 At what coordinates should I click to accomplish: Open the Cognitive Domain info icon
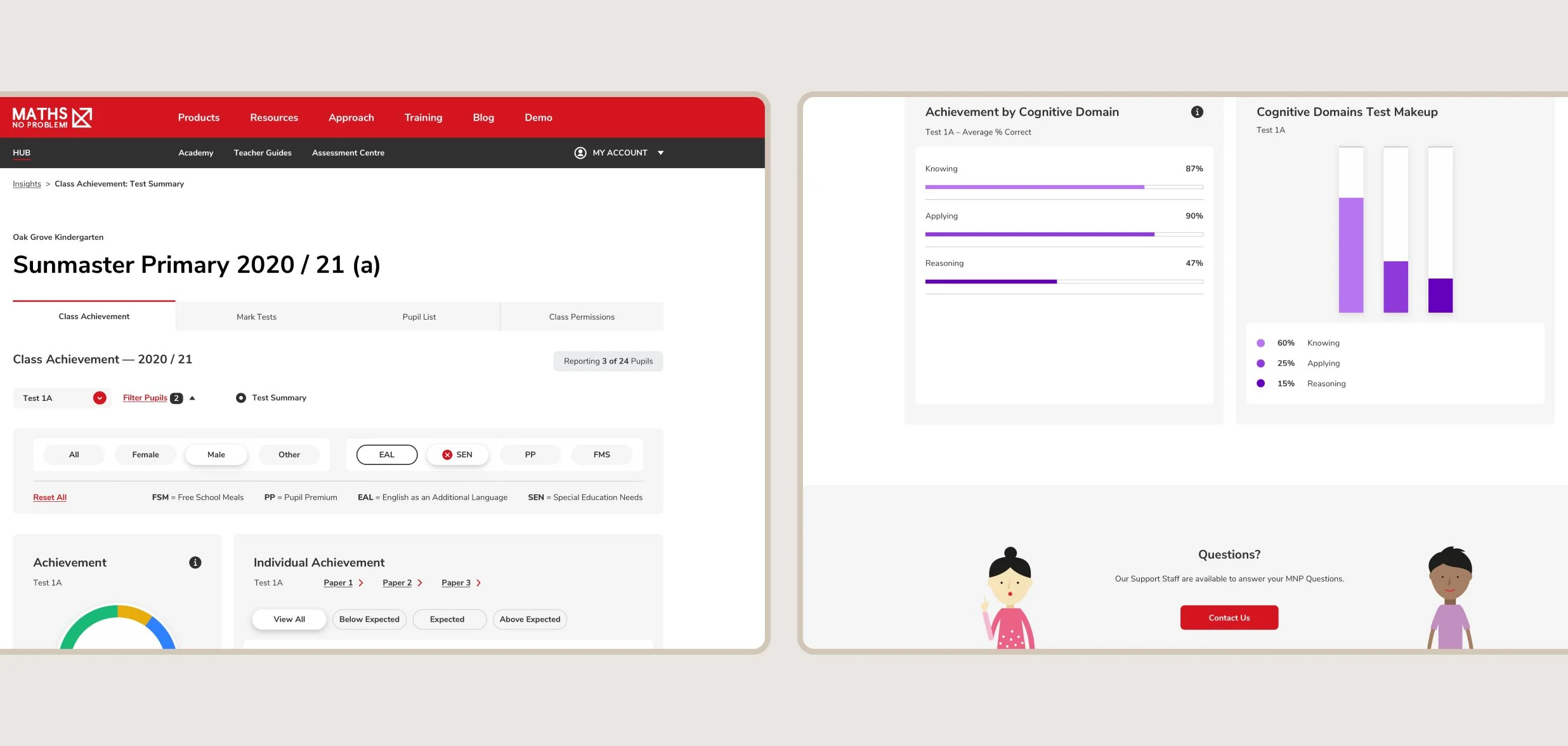(1197, 112)
